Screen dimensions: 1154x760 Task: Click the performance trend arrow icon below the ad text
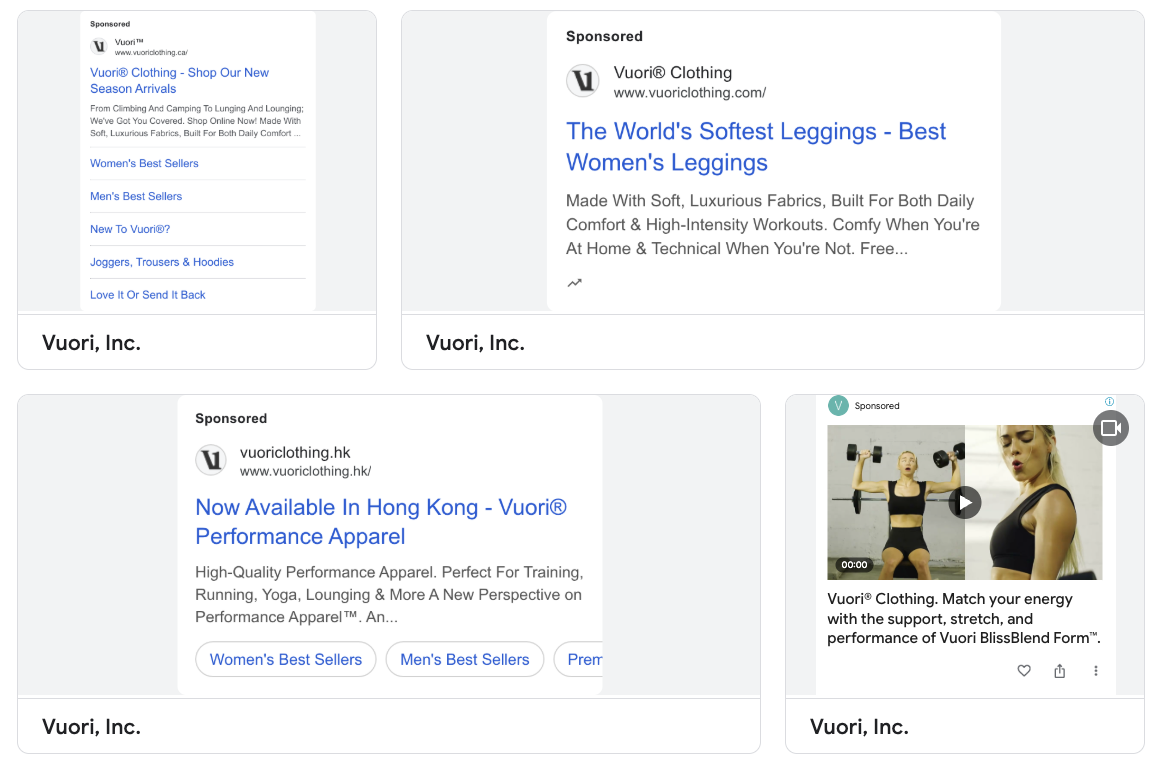click(575, 282)
